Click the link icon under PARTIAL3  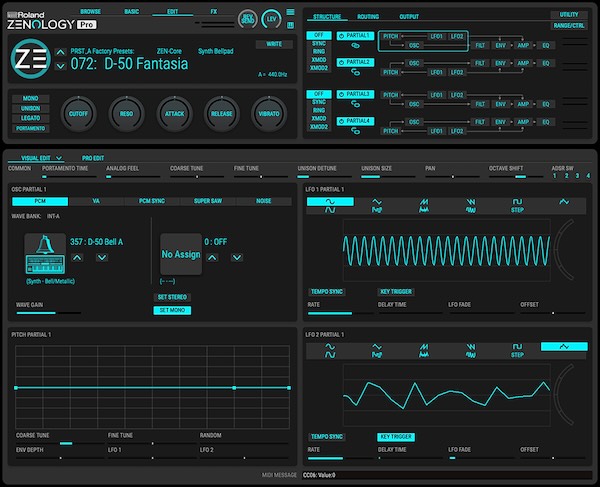coord(355,104)
